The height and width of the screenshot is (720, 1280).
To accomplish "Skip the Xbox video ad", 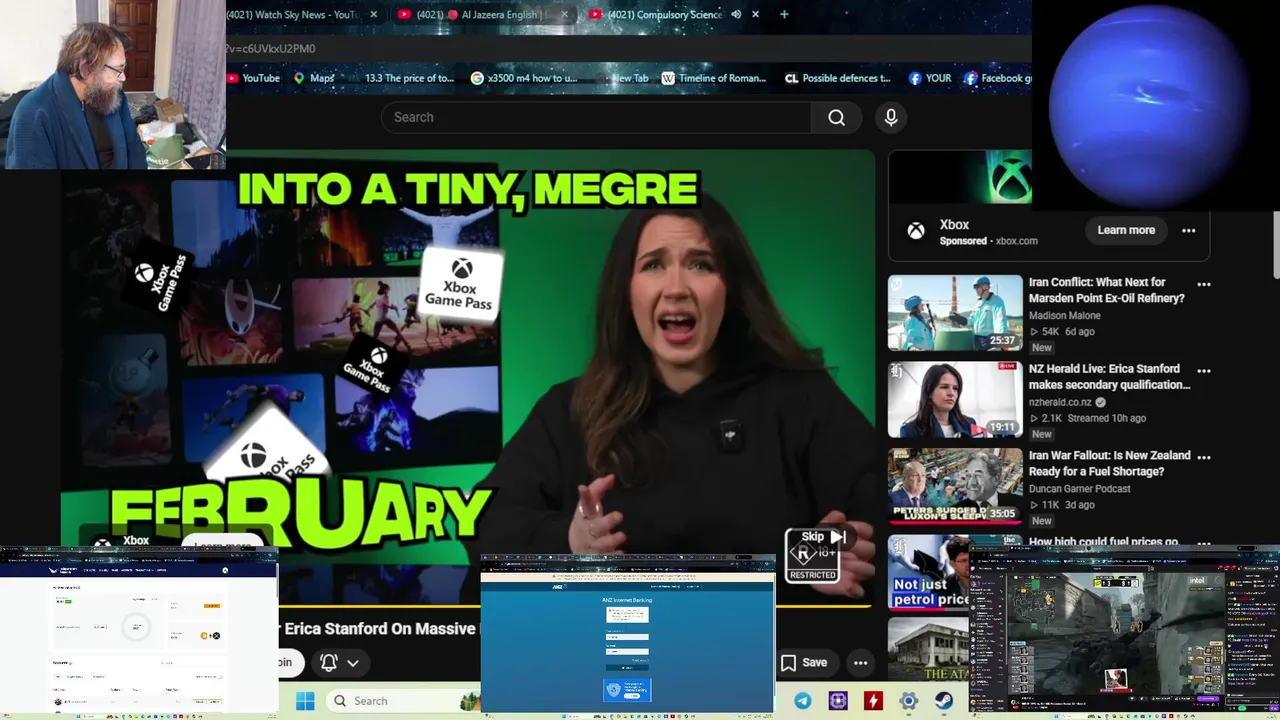I will coord(823,537).
